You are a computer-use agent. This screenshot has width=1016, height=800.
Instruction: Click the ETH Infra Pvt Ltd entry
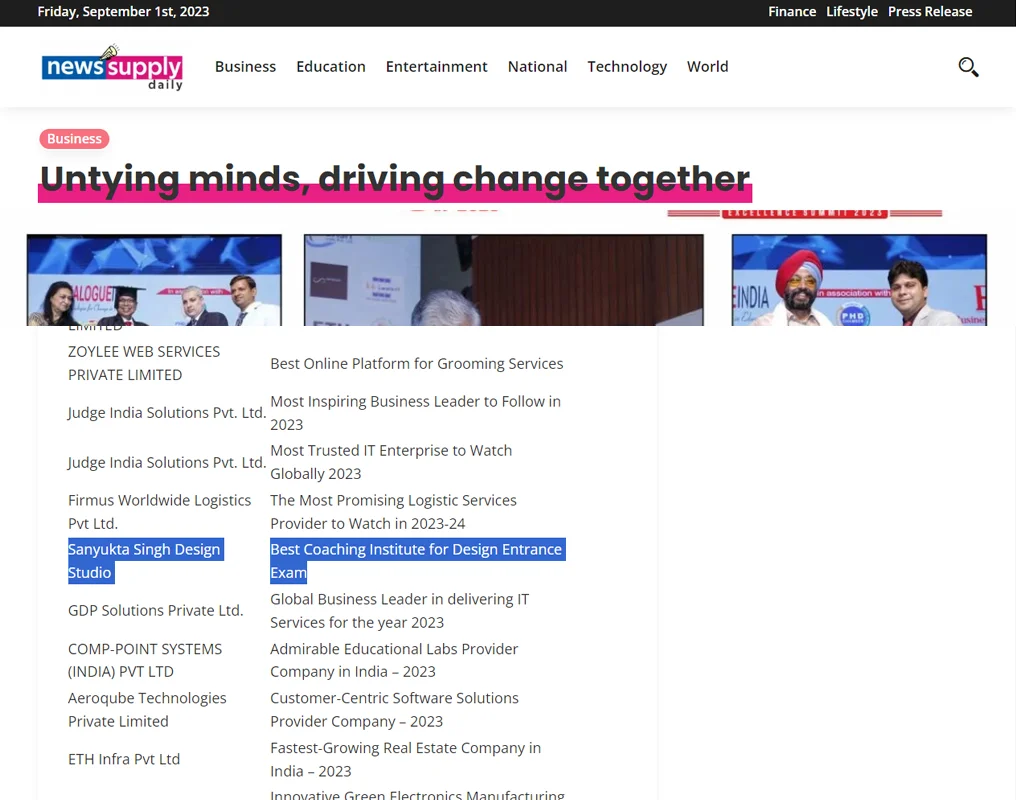pyautogui.click(x=124, y=759)
